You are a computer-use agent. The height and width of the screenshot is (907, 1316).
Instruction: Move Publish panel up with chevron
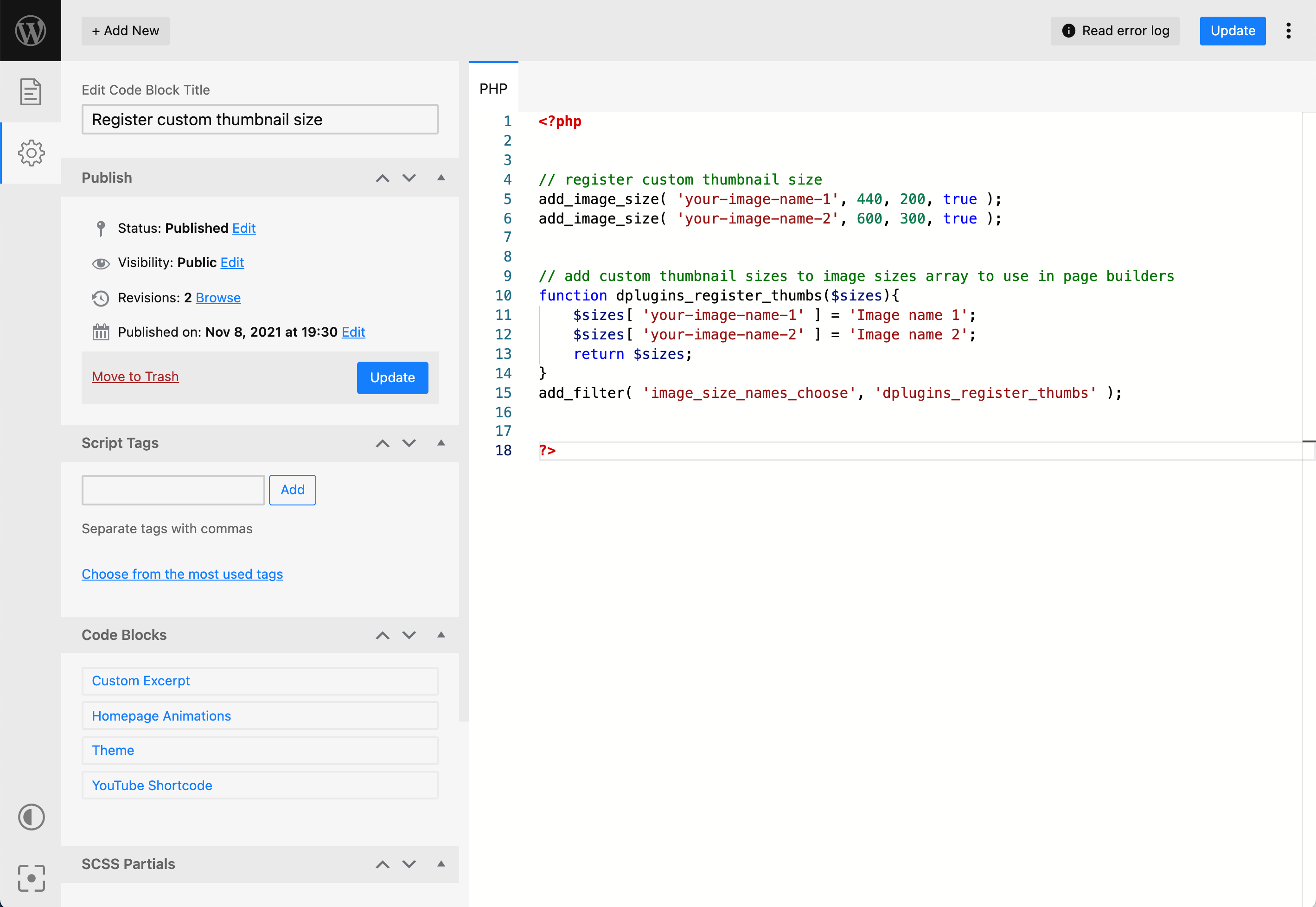[383, 178]
